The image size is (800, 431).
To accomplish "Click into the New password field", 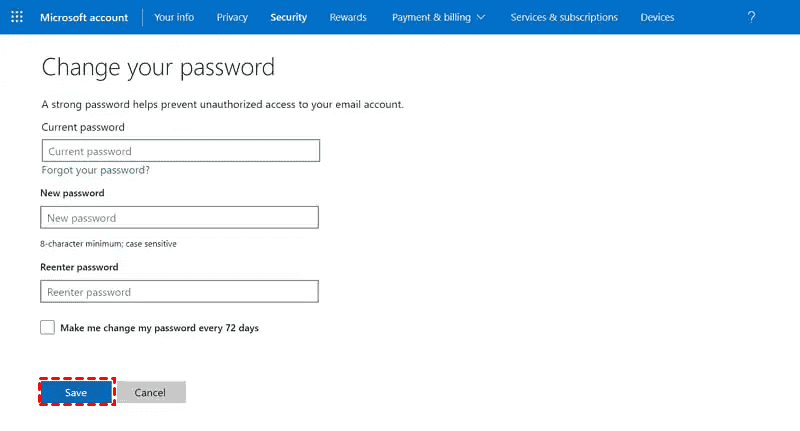I will 180,218.
